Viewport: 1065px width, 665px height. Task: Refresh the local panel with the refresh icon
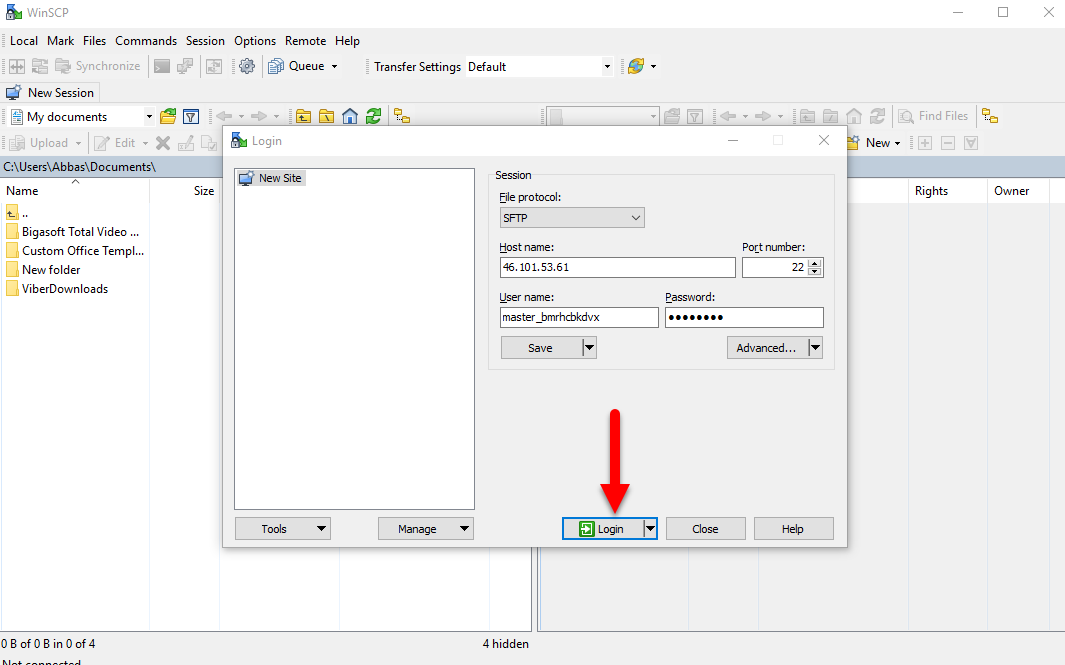click(374, 116)
